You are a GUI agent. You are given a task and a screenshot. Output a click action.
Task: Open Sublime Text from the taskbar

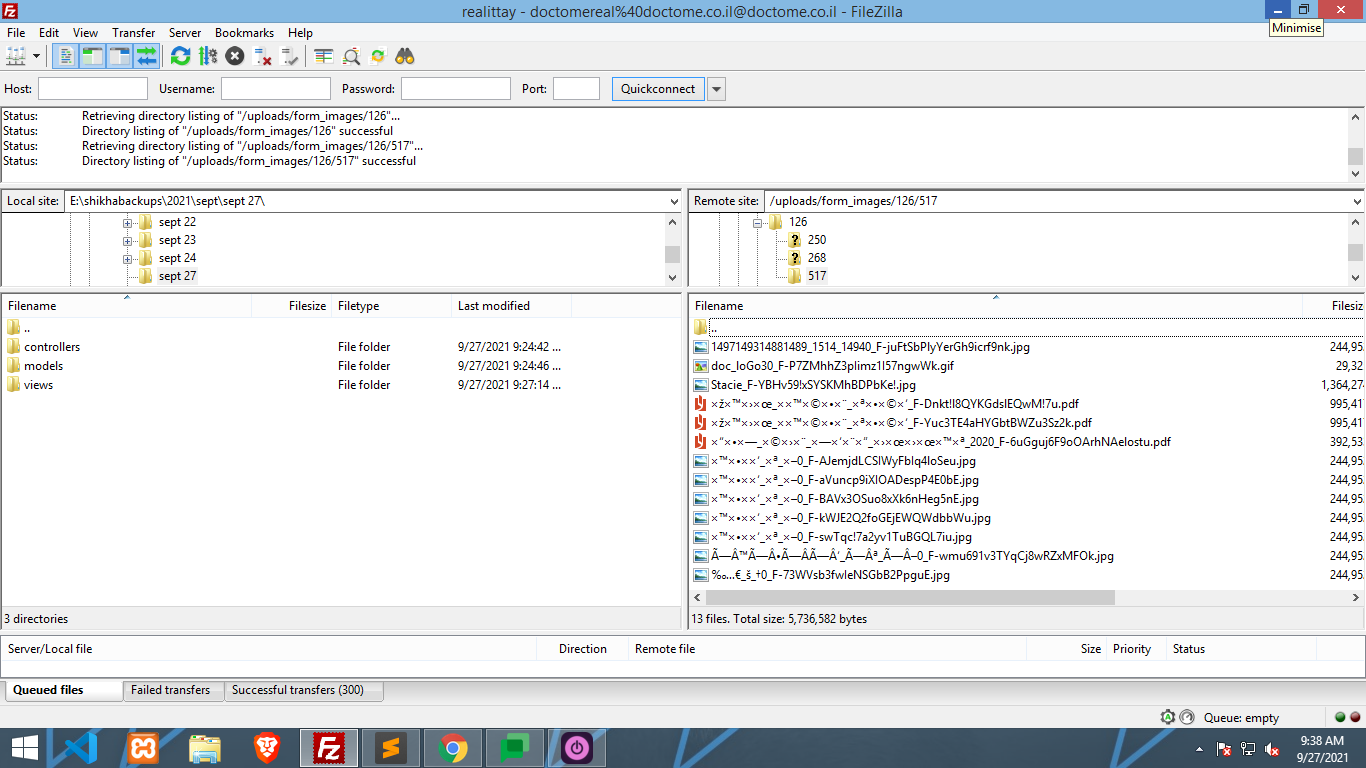pyautogui.click(x=391, y=748)
